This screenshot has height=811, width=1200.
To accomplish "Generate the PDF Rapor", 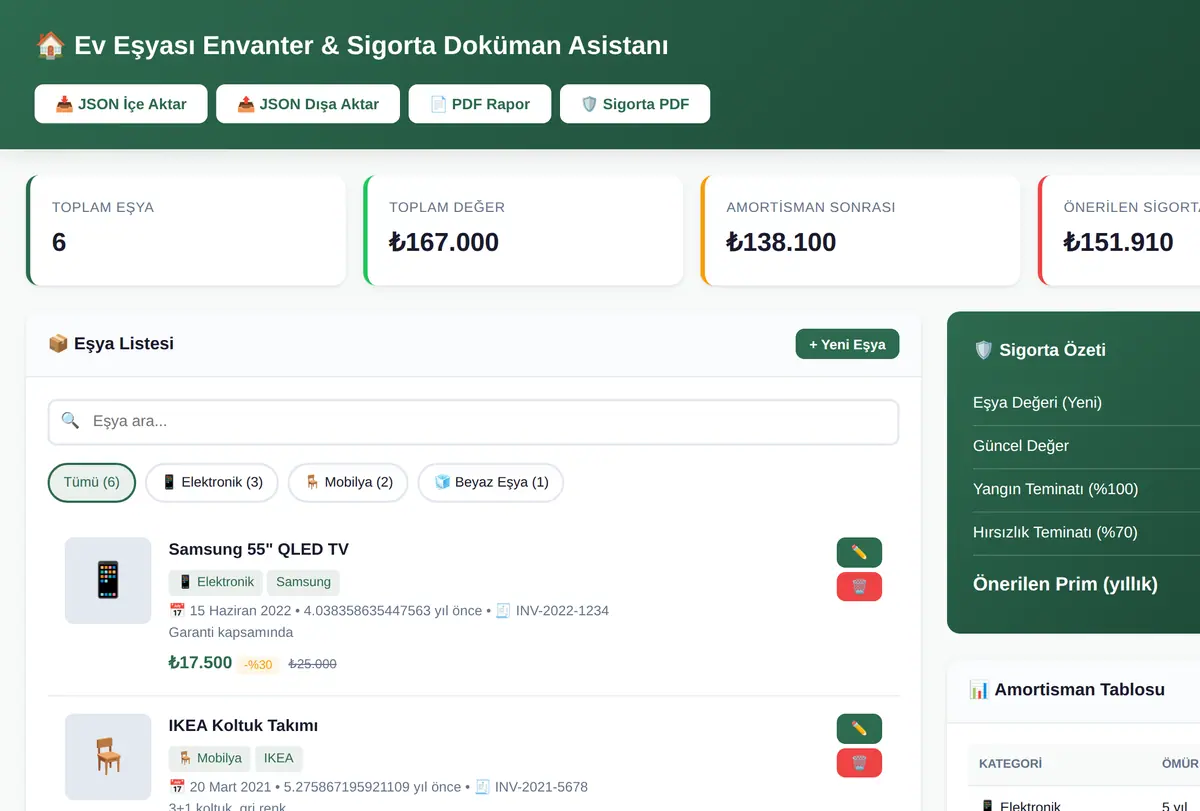I will pos(480,104).
